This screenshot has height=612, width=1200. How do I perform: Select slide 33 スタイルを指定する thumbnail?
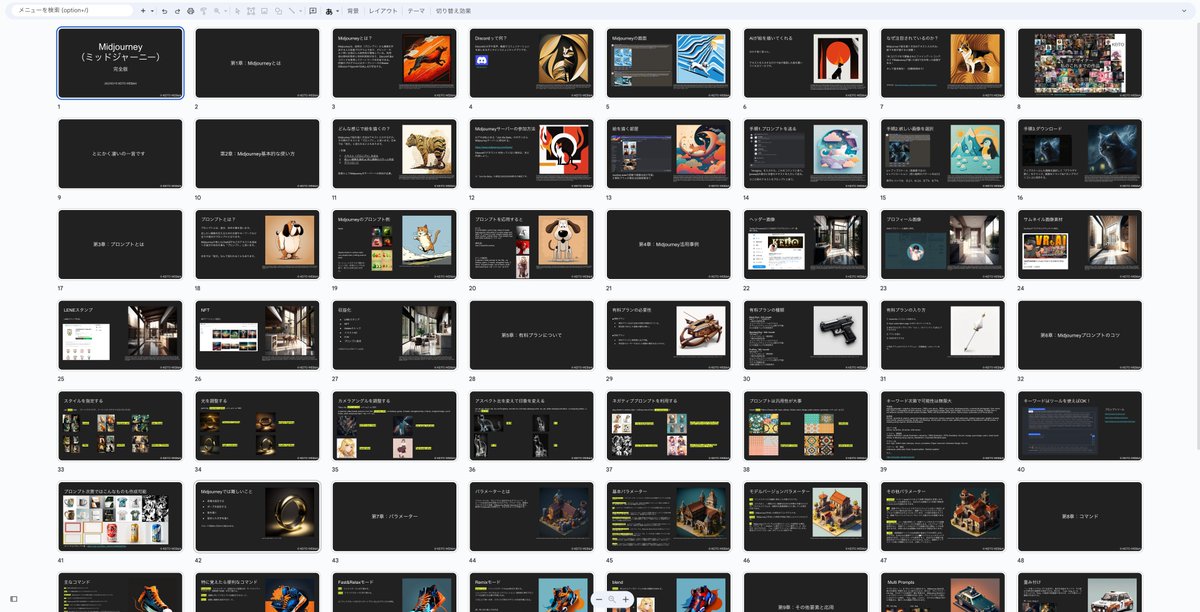click(x=120, y=426)
